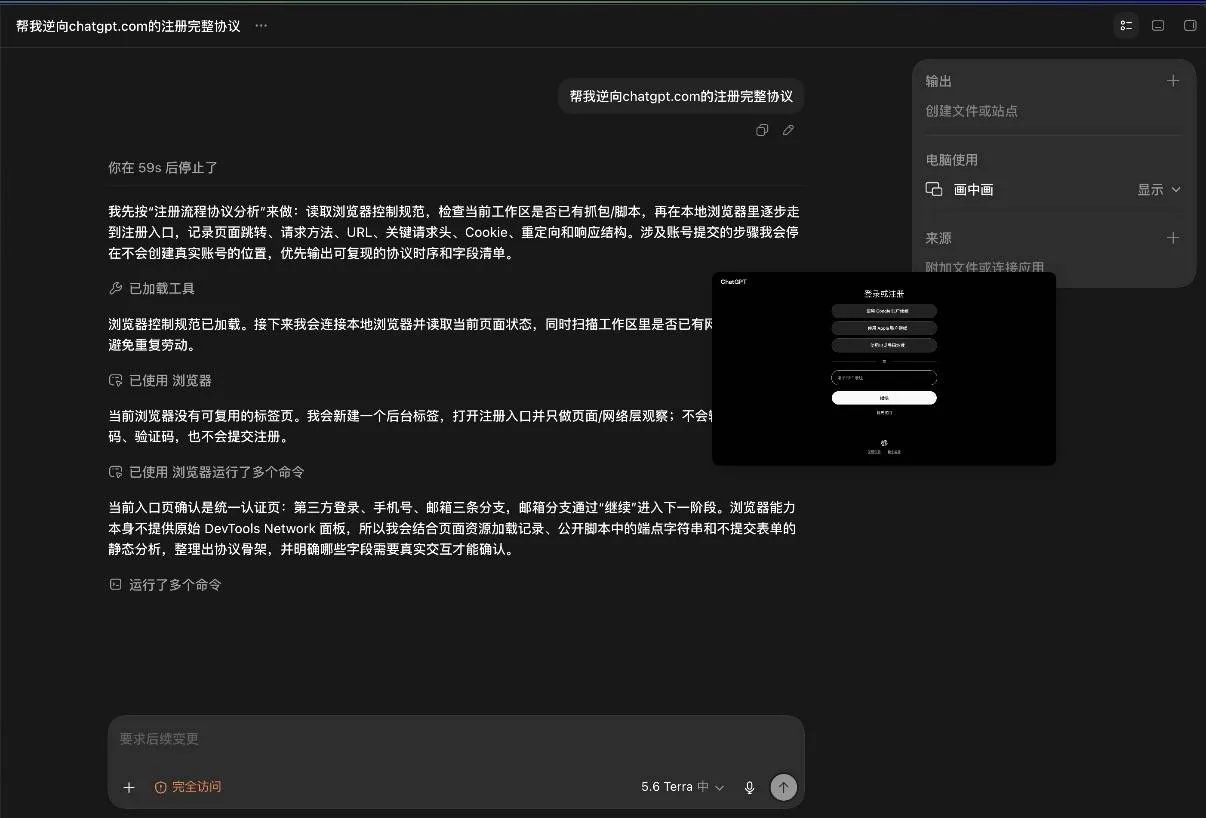Click the conversation title at the top
This screenshot has width=1206, height=818.
click(128, 26)
